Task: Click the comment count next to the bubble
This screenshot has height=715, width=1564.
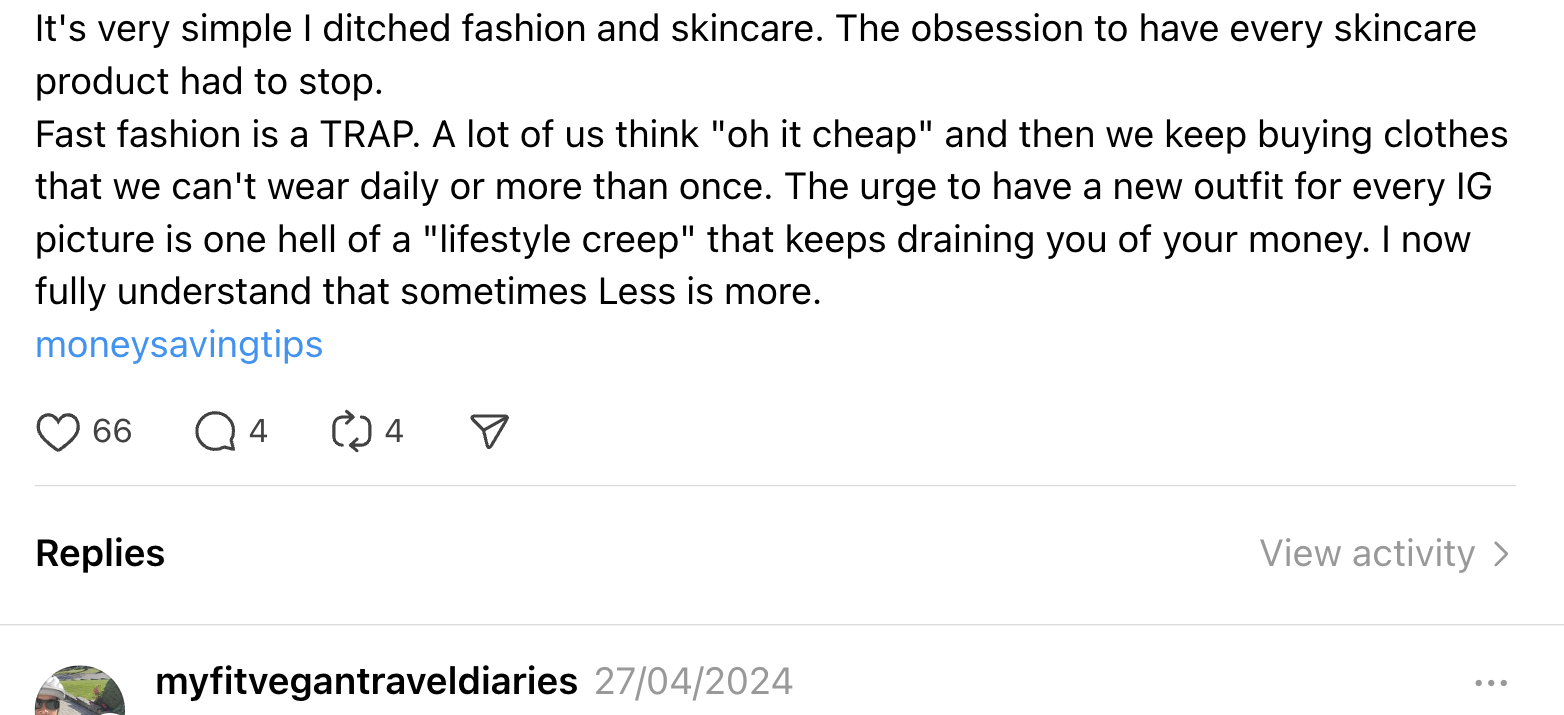Action: (x=258, y=431)
